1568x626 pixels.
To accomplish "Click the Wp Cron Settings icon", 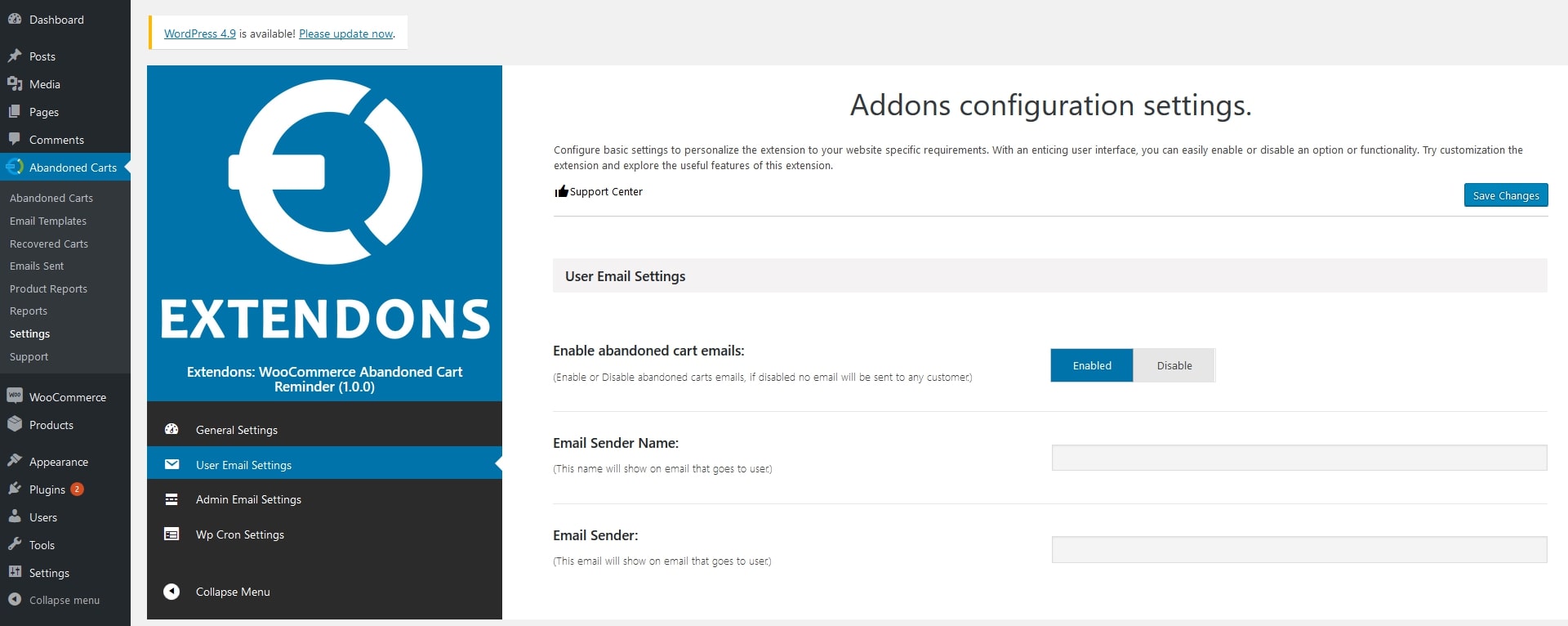I will click(171, 534).
